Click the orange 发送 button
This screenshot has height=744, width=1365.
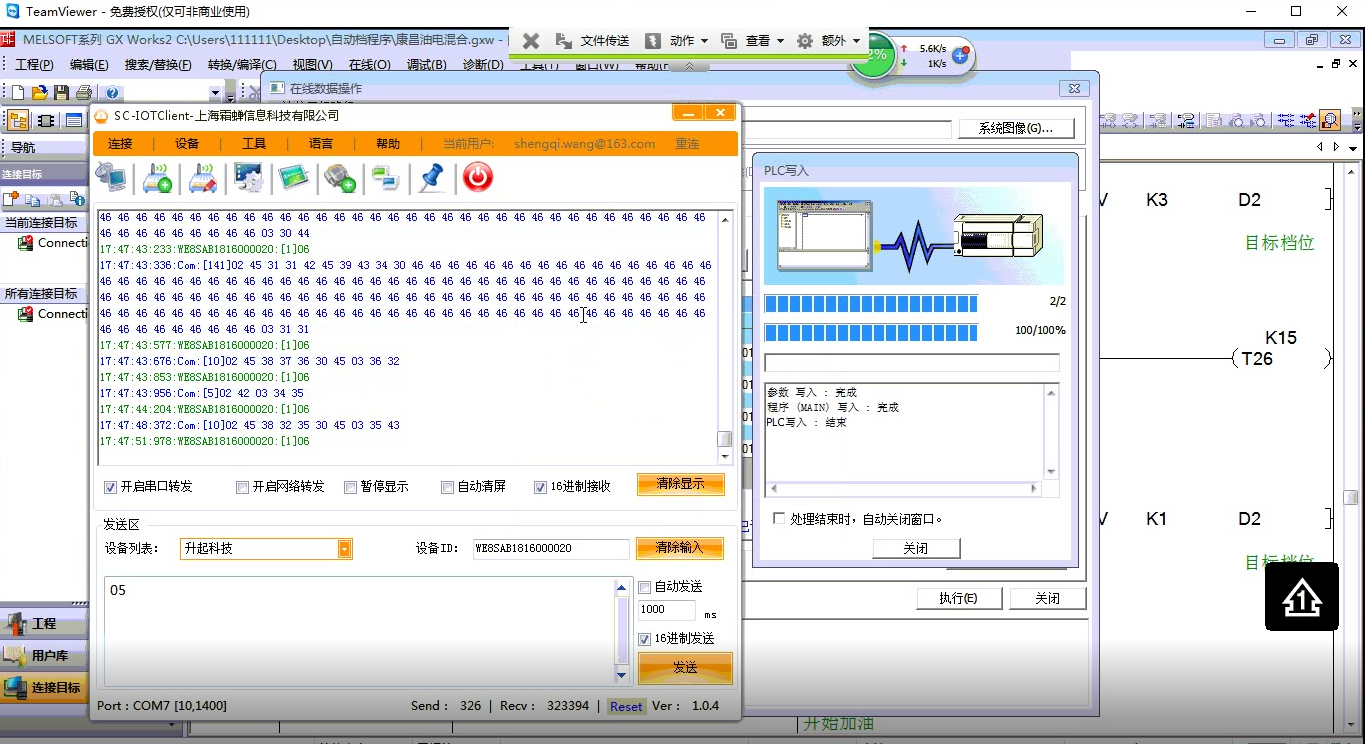(x=685, y=667)
